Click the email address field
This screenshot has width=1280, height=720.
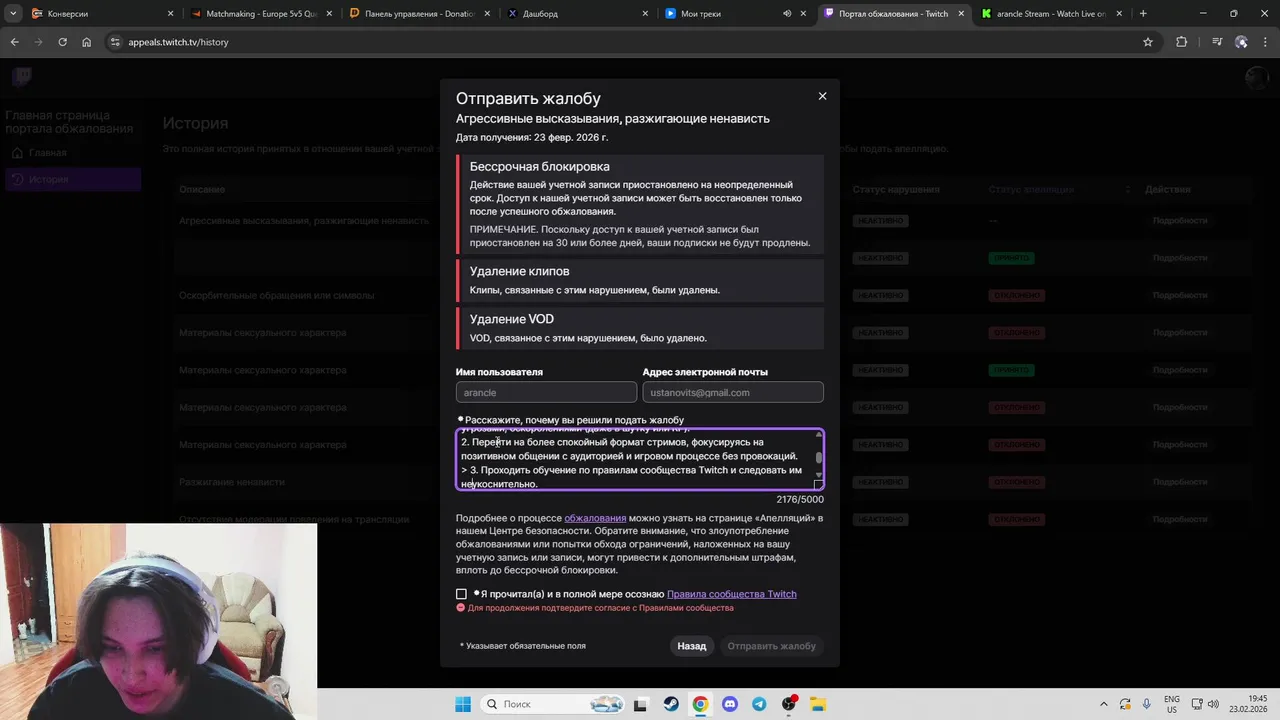(733, 393)
